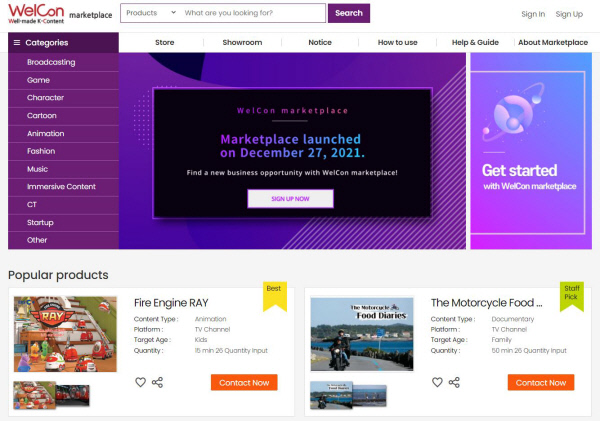Open the Immersive Content category
Viewport: 600px width, 421px height.
[x=61, y=187]
